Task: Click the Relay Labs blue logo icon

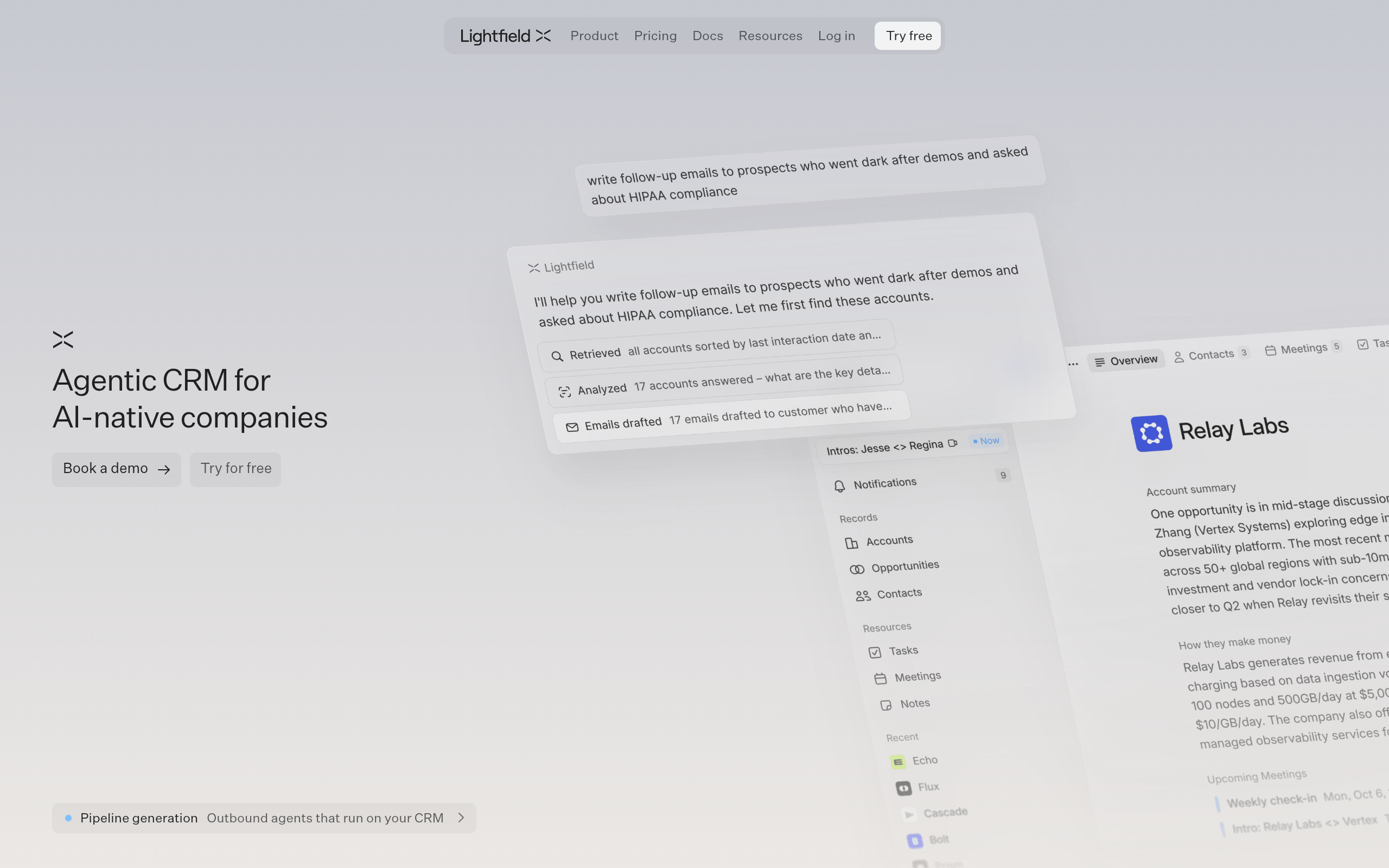Action: pos(1151,433)
